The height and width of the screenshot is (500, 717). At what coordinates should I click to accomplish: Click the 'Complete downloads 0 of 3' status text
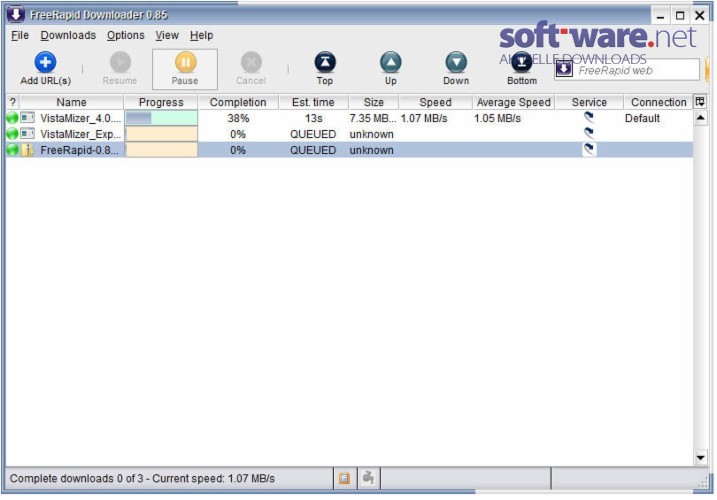[76, 478]
